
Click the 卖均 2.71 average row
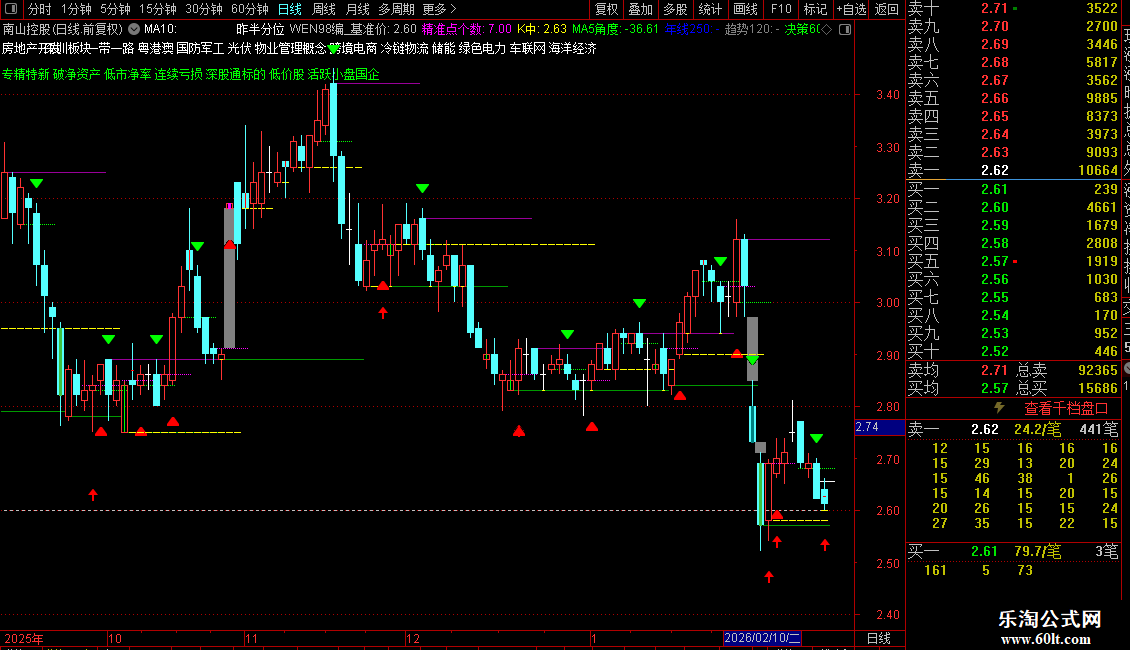(958, 370)
